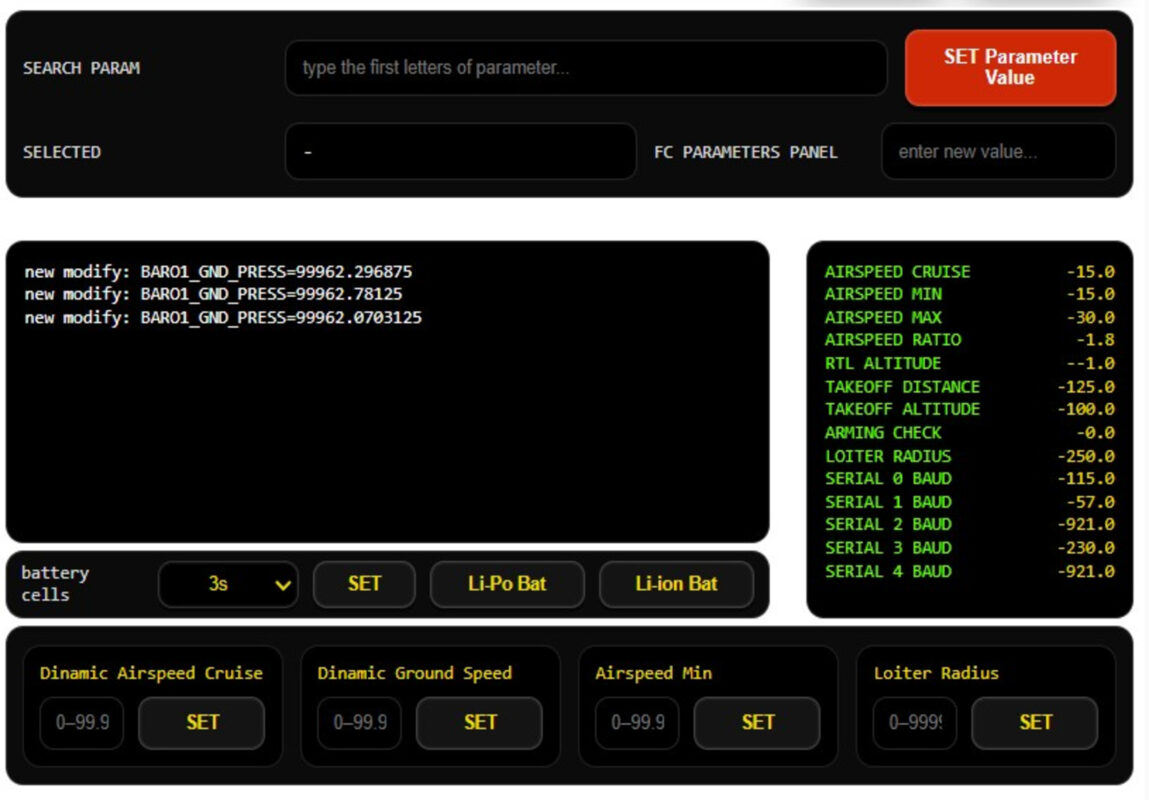Click the Airspeed Min input field
The width and height of the screenshot is (1149, 800).
[x=637, y=722]
